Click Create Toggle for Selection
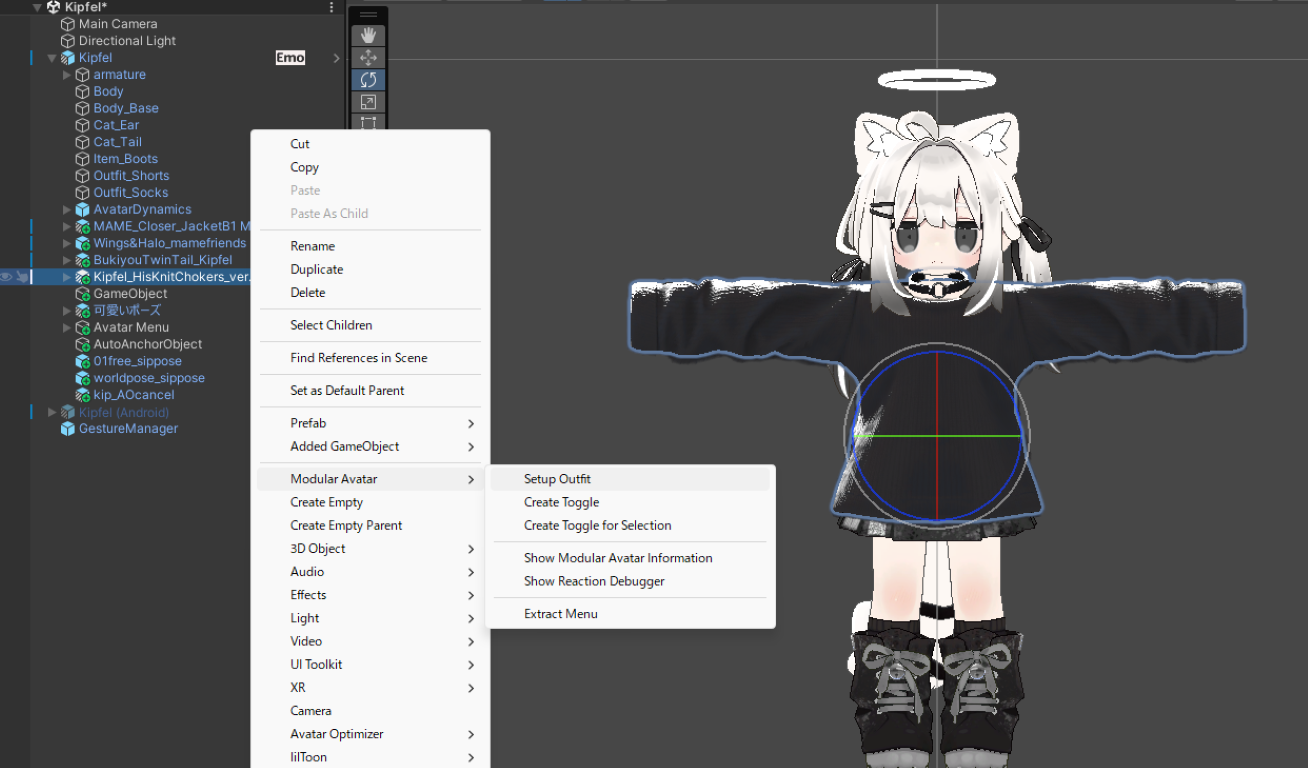 [597, 525]
